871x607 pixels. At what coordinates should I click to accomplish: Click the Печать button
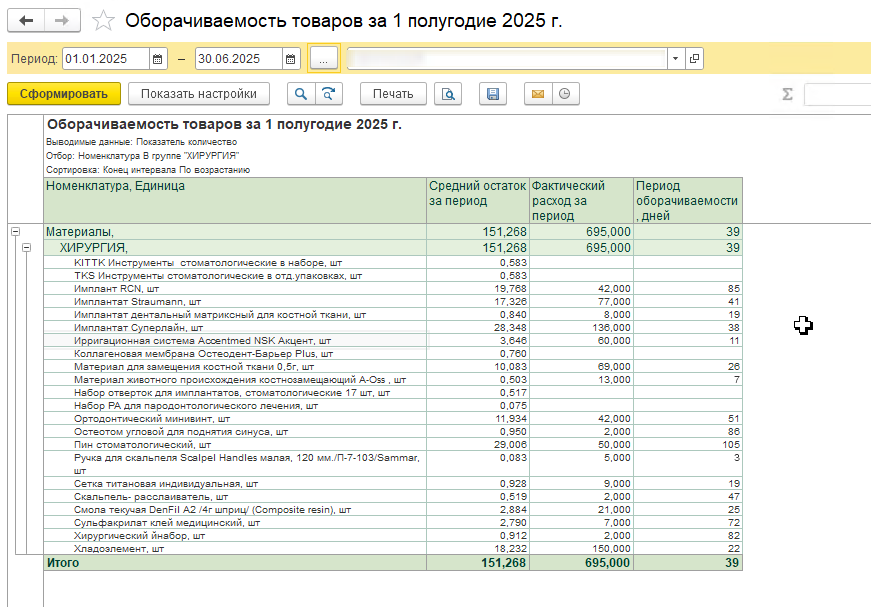[x=393, y=94]
